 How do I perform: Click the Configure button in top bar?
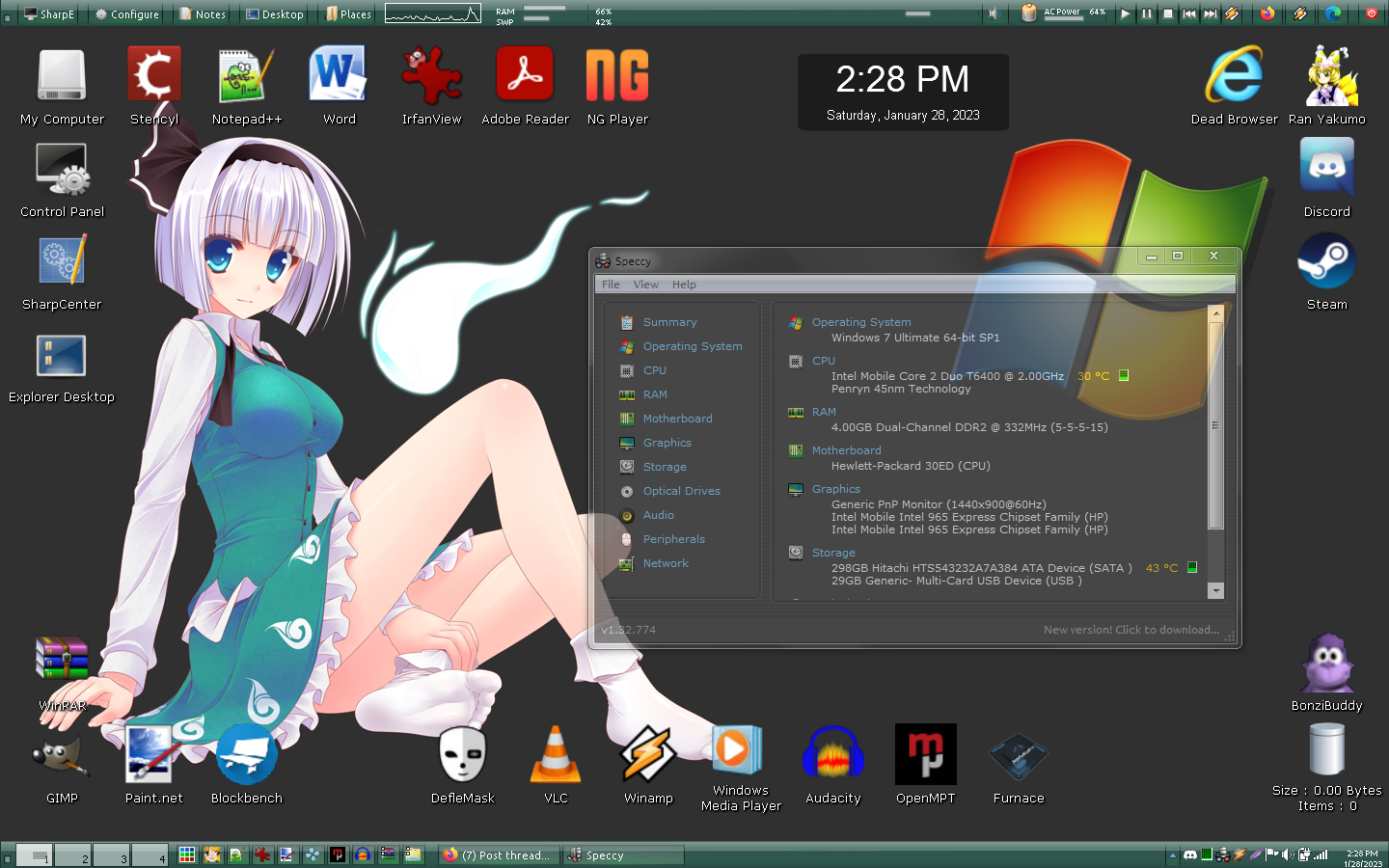click(x=127, y=14)
